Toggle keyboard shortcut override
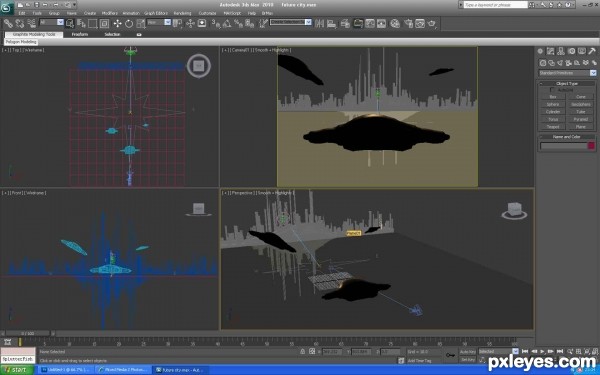This screenshot has width=600, height=375. click(x=202, y=24)
